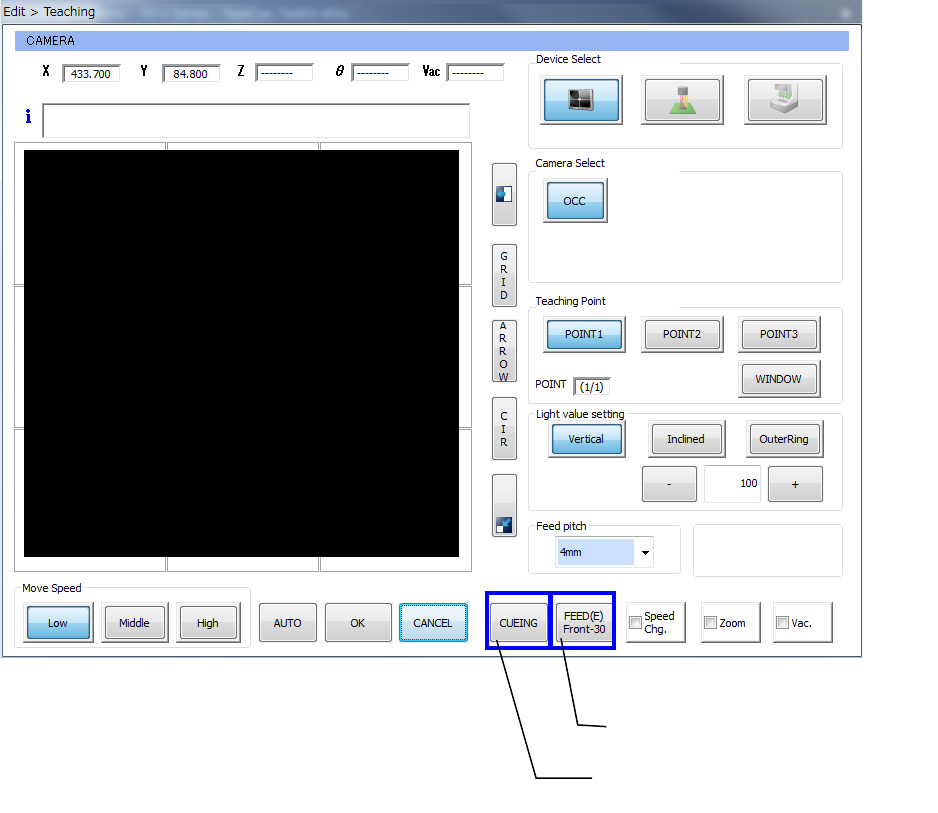Click the Y coordinate field 84.800
Image resolution: width=938 pixels, height=813 pixels.
[x=191, y=73]
